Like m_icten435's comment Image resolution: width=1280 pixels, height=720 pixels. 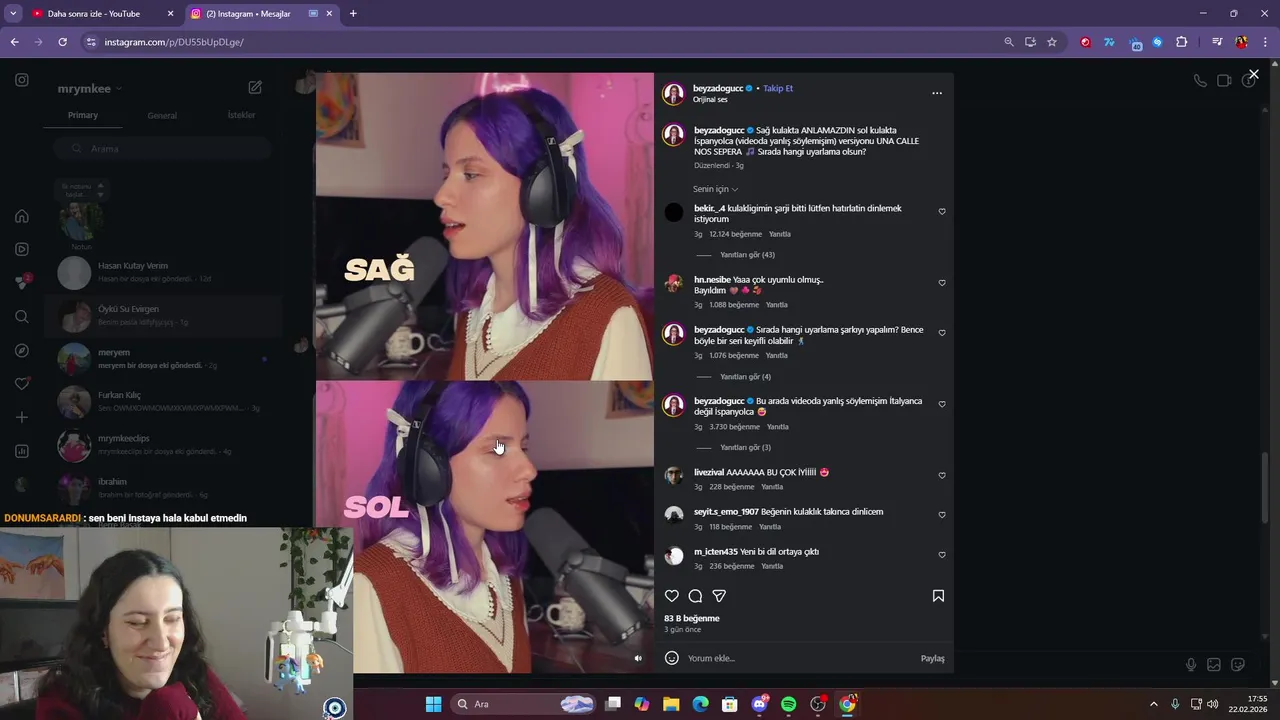tap(942, 555)
